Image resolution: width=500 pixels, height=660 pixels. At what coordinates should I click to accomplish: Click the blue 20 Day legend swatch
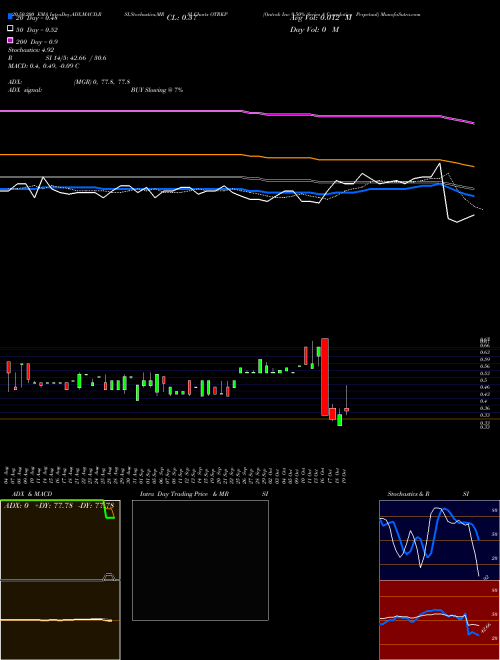[x=10, y=17]
